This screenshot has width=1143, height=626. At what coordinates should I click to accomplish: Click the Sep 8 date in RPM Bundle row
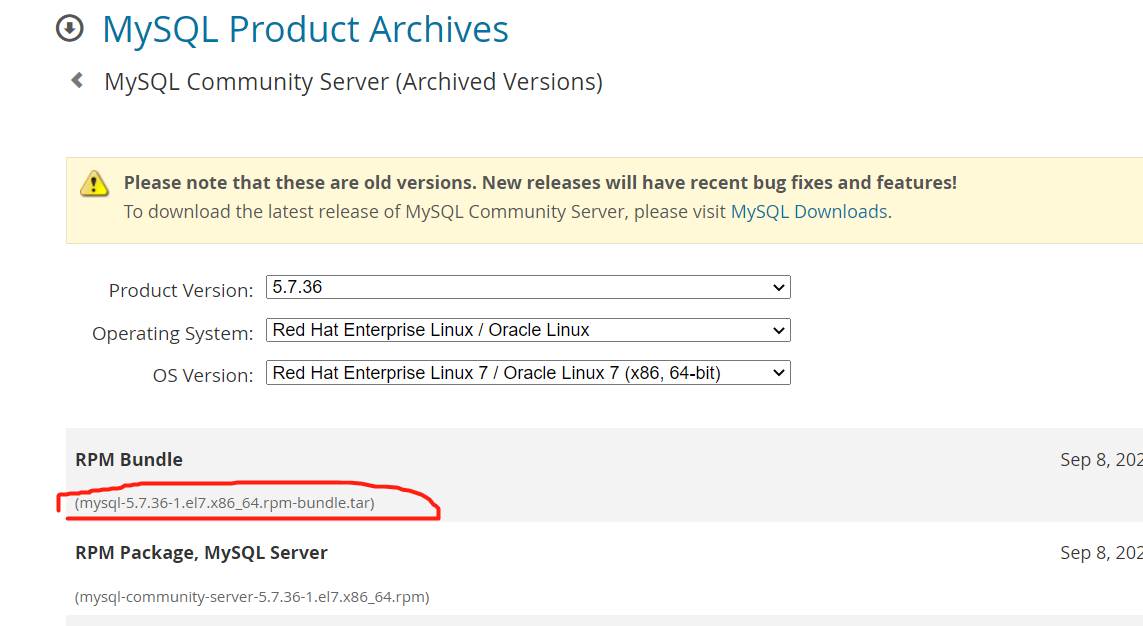(1100, 460)
